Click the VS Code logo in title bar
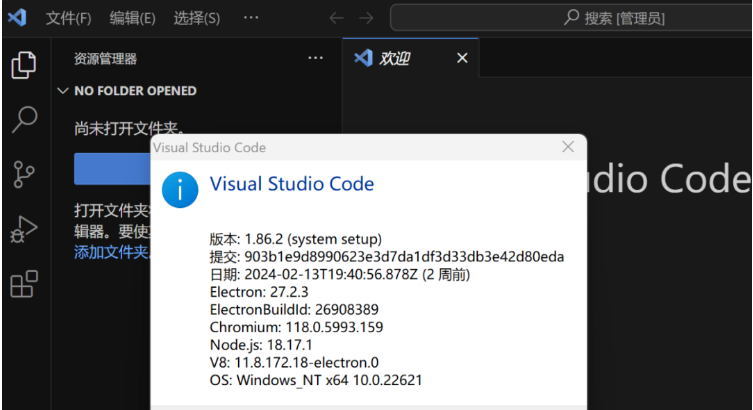The width and height of the screenshot is (753, 410). click(x=17, y=18)
